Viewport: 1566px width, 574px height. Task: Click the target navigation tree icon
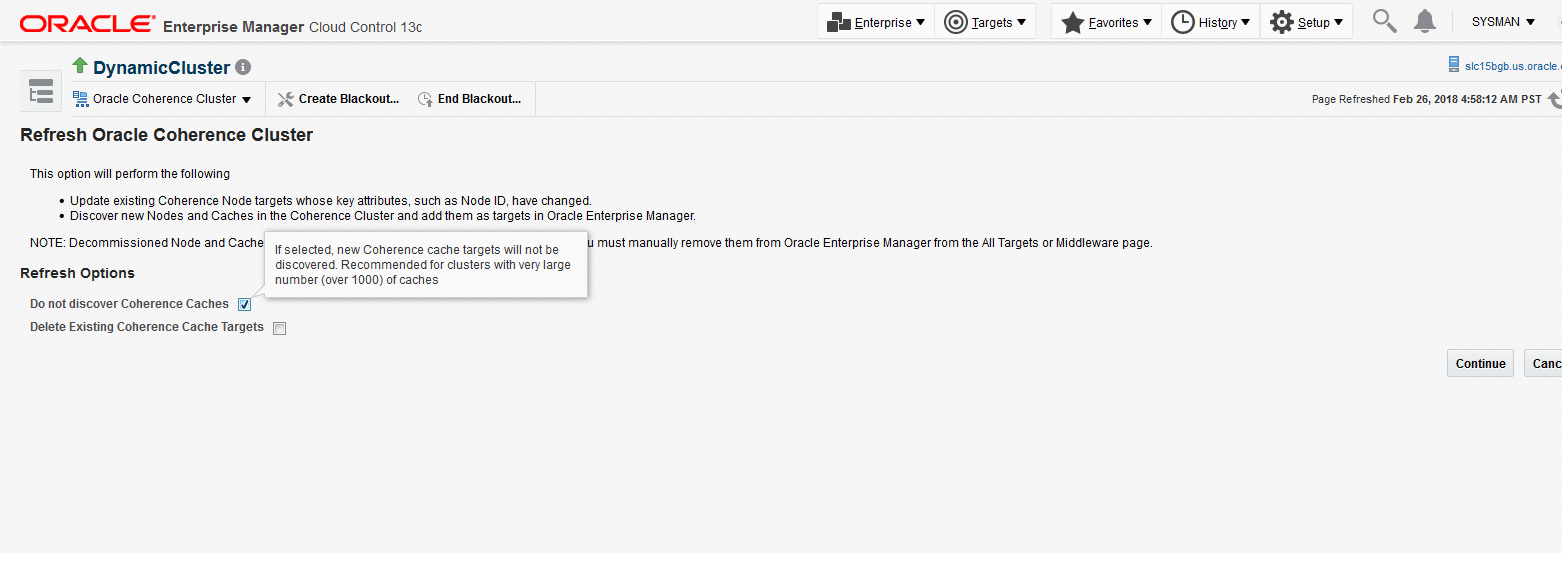pyautogui.click(x=41, y=92)
